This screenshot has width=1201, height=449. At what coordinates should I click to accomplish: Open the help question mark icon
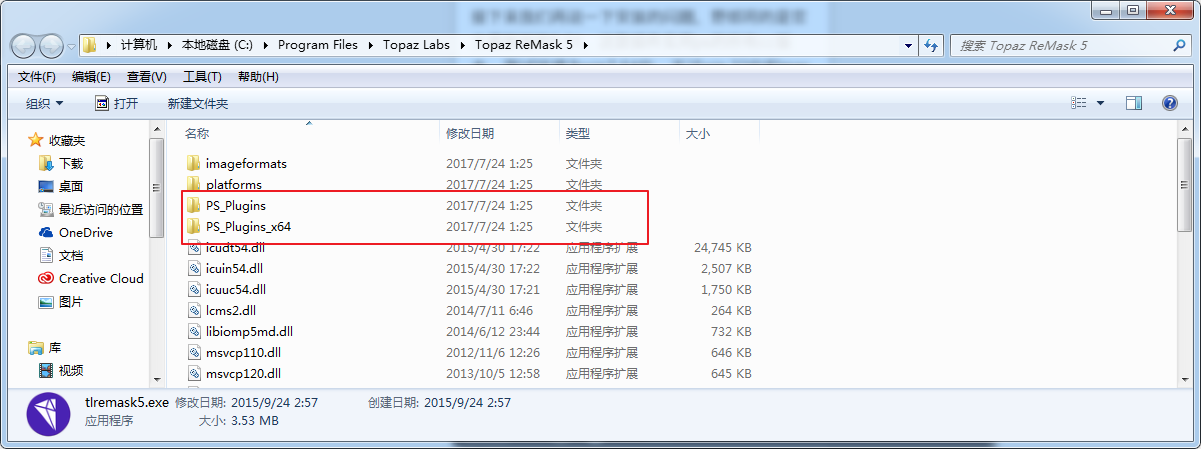1169,103
